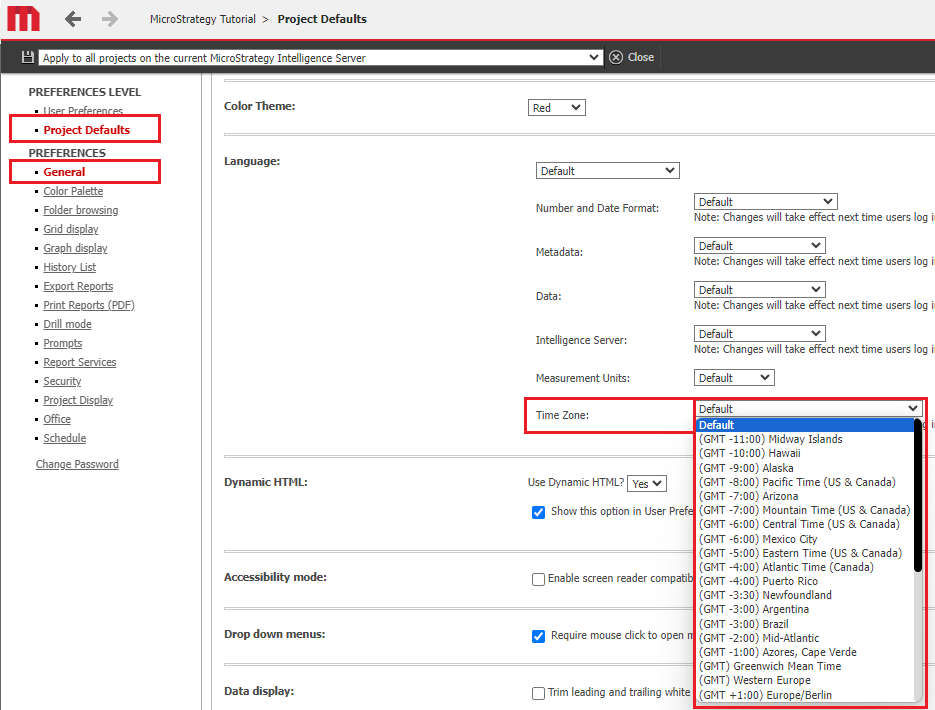The image size is (935, 710).
Task: Toggle Require mouse click to open menus
Action: pyautogui.click(x=538, y=636)
